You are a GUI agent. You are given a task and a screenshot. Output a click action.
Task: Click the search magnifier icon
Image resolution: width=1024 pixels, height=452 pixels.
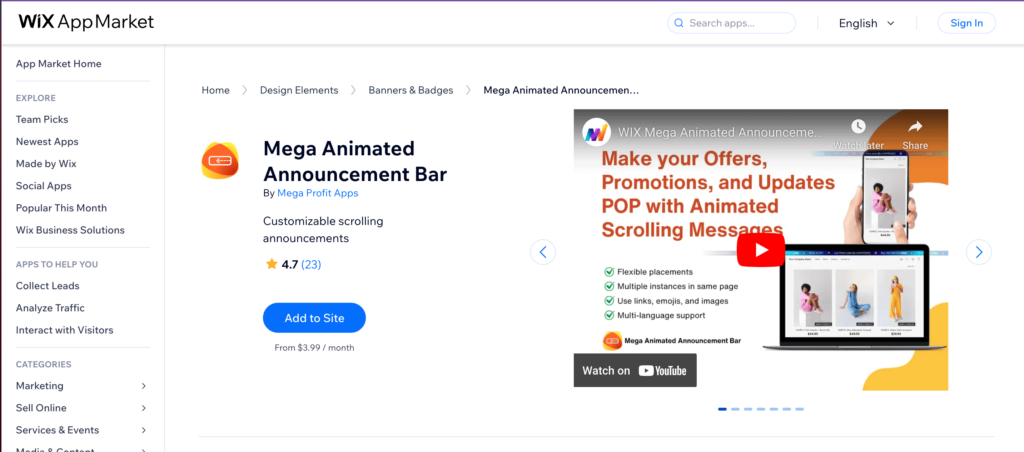click(x=679, y=24)
